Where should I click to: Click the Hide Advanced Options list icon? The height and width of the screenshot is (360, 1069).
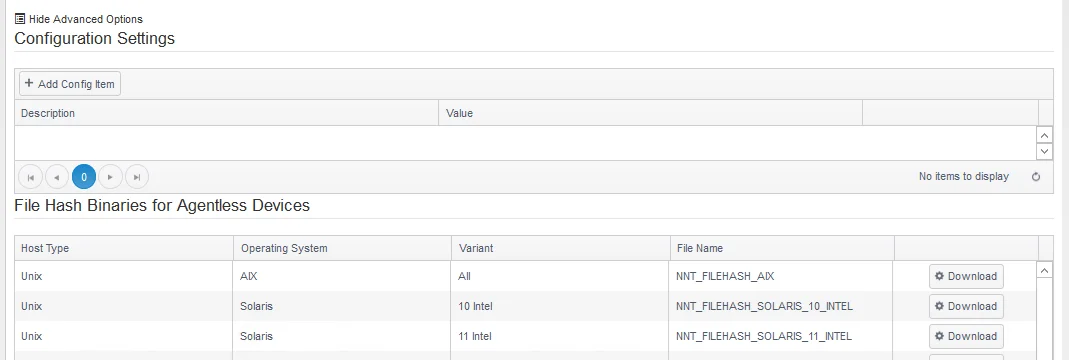20,19
